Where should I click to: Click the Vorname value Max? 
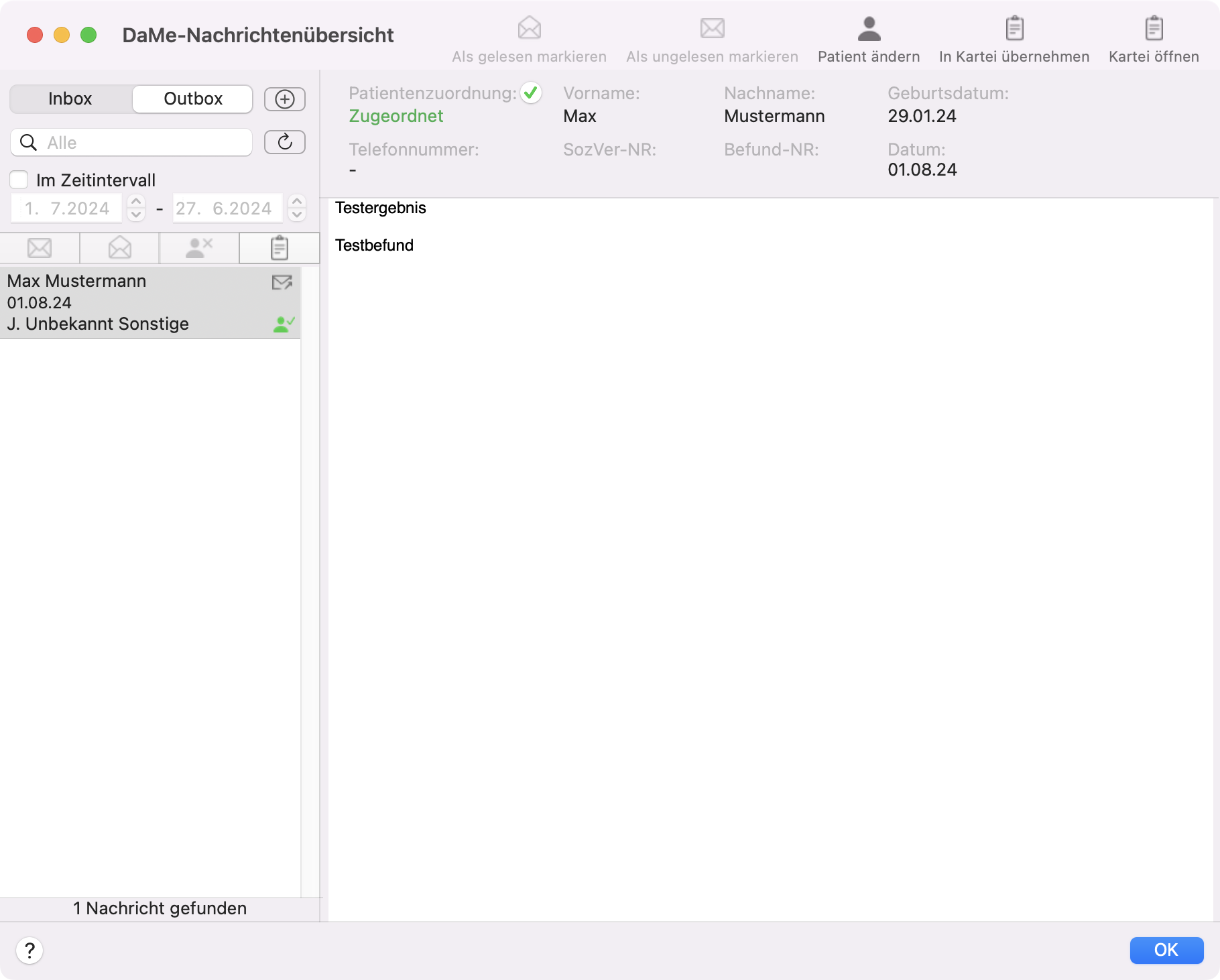pos(580,116)
